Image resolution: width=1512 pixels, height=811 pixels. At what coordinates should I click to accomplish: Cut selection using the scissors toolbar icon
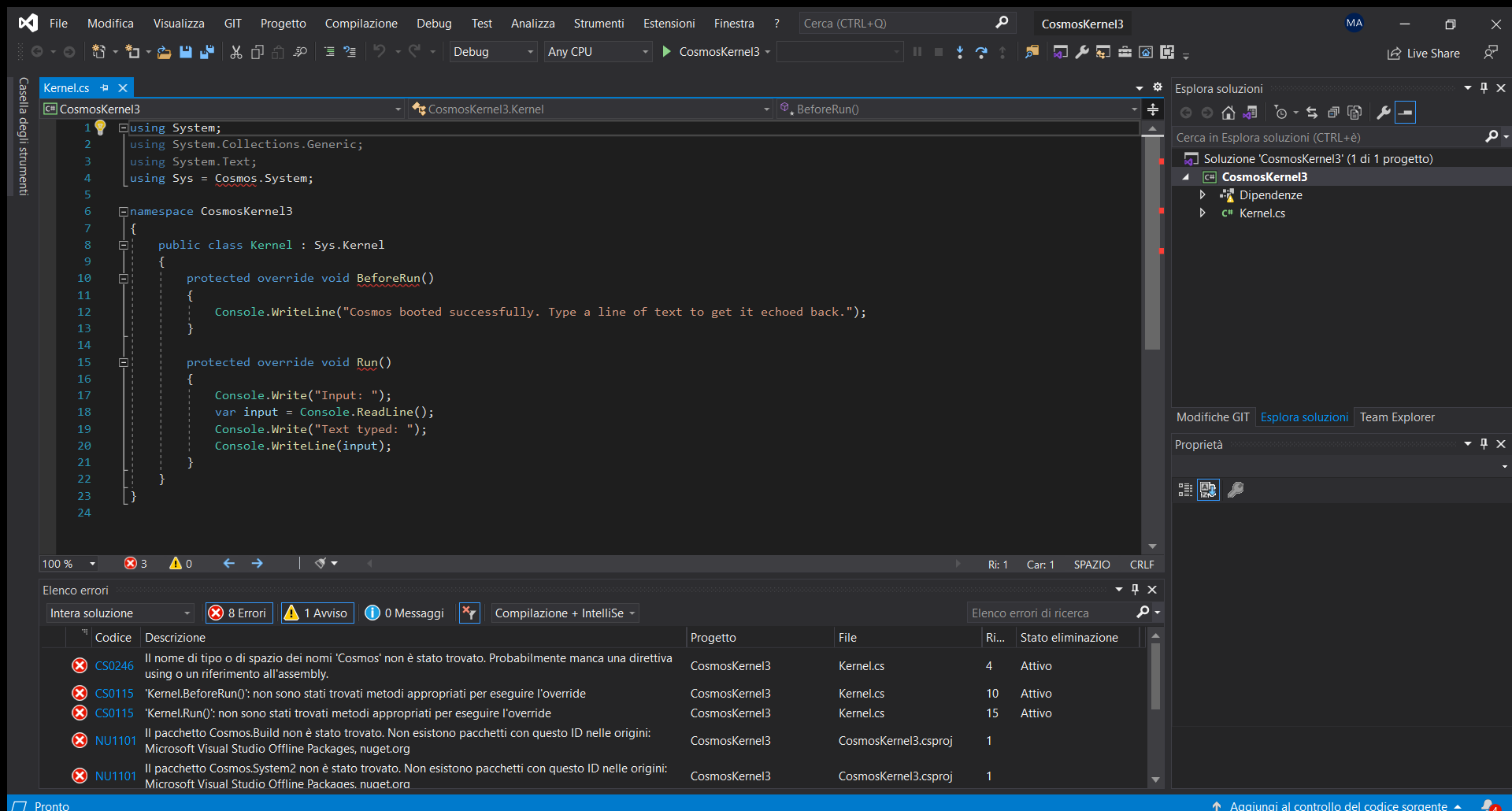coord(236,52)
